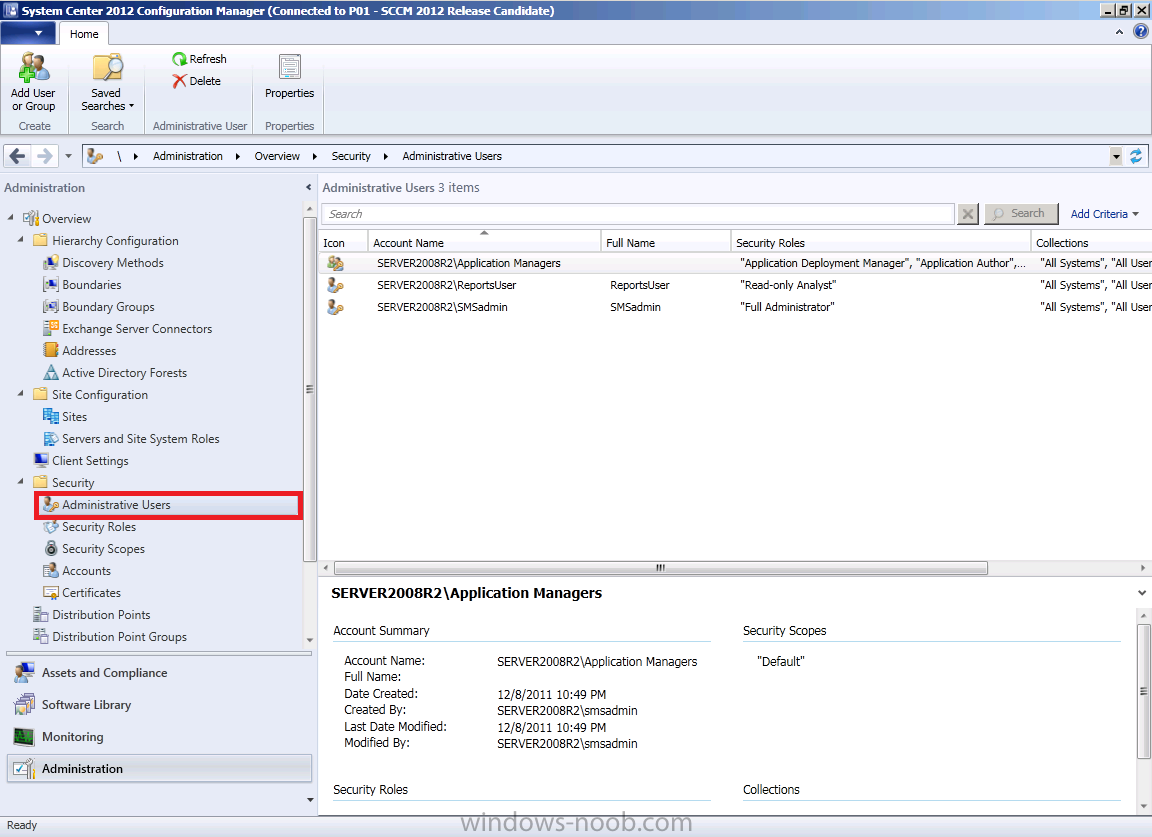Open the navigation history dropdown arrow
This screenshot has height=837, width=1152.
68,156
